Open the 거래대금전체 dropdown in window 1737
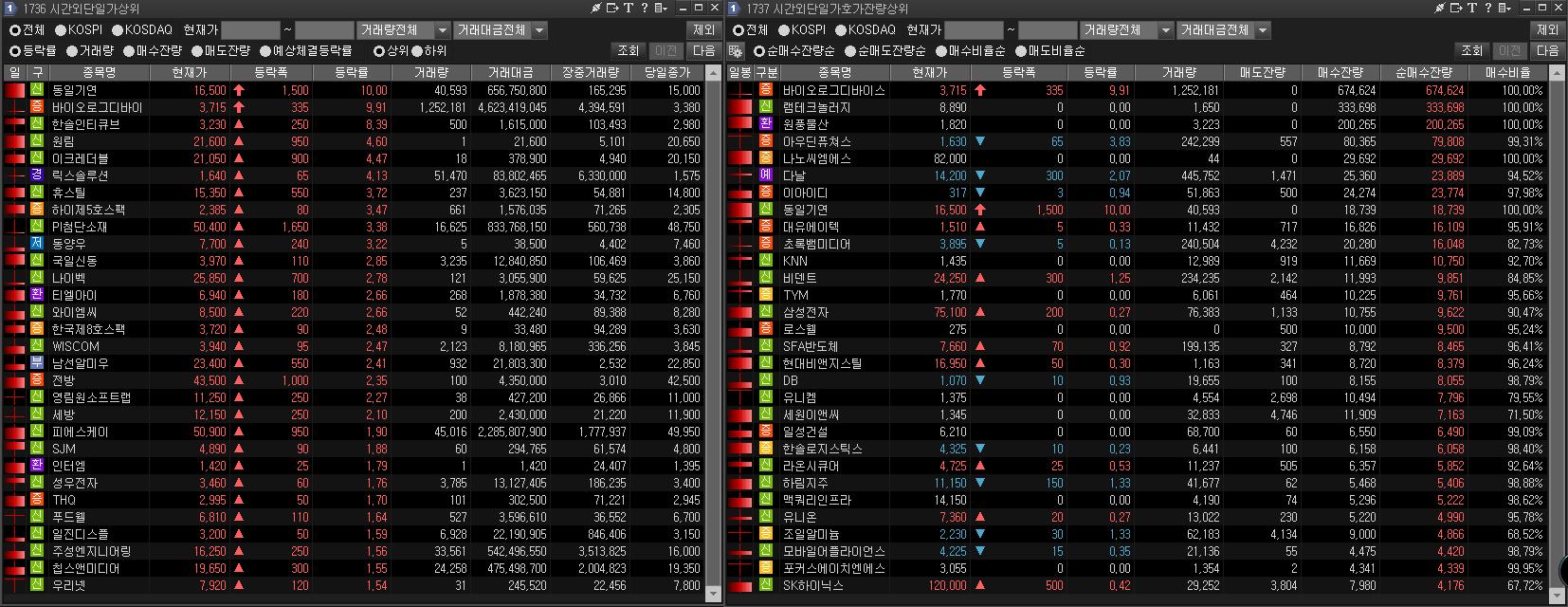The height and width of the screenshot is (607, 1568). click(x=1223, y=29)
